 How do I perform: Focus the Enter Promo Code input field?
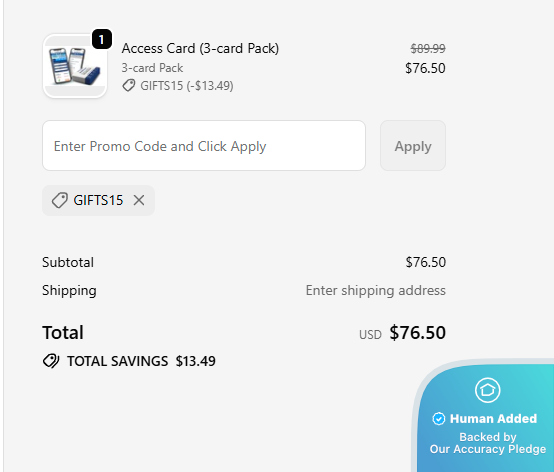(204, 146)
